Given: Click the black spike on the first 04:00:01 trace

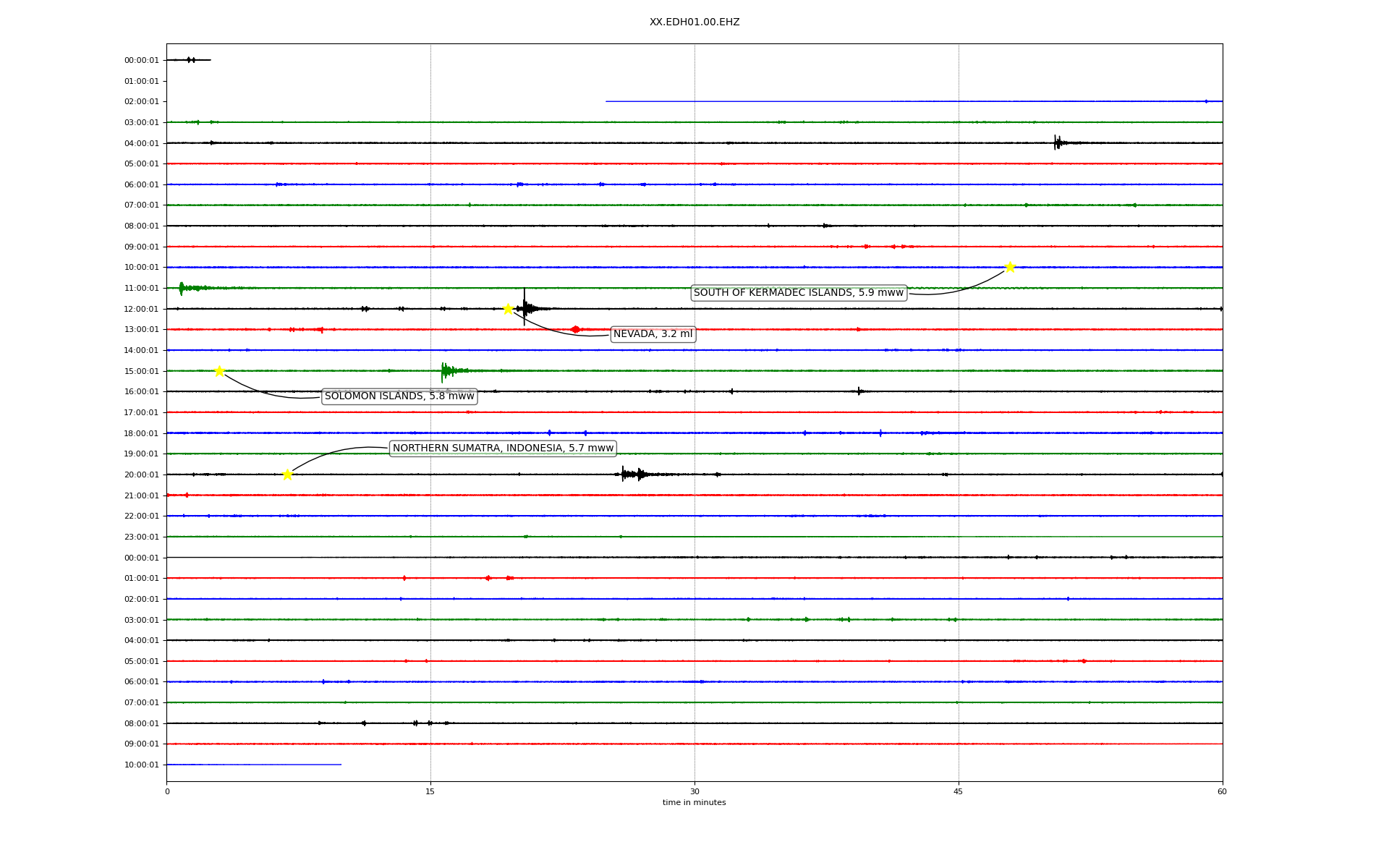Looking at the screenshot, I should click(1057, 142).
